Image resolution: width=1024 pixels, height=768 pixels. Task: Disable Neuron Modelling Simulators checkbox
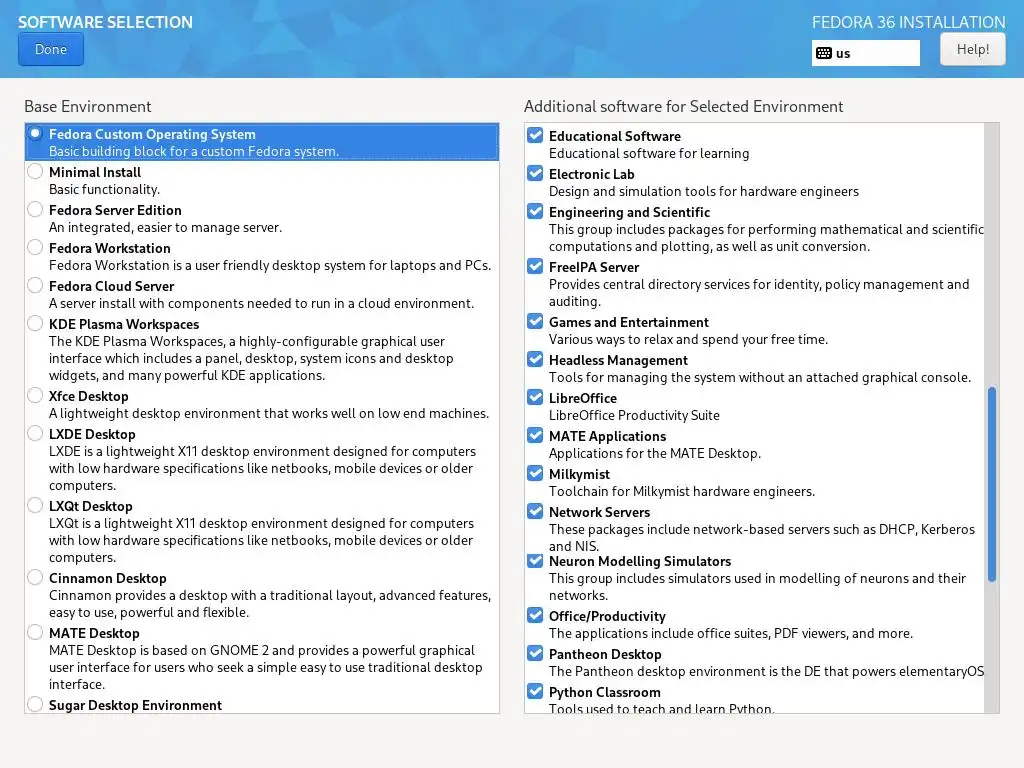(535, 560)
